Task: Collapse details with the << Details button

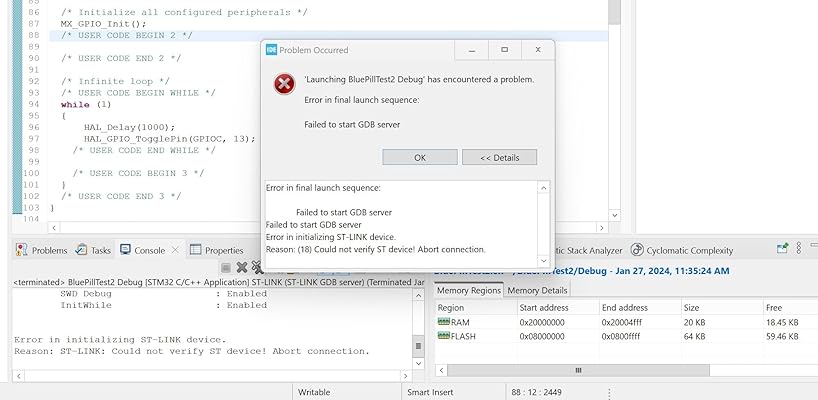Action: point(499,157)
